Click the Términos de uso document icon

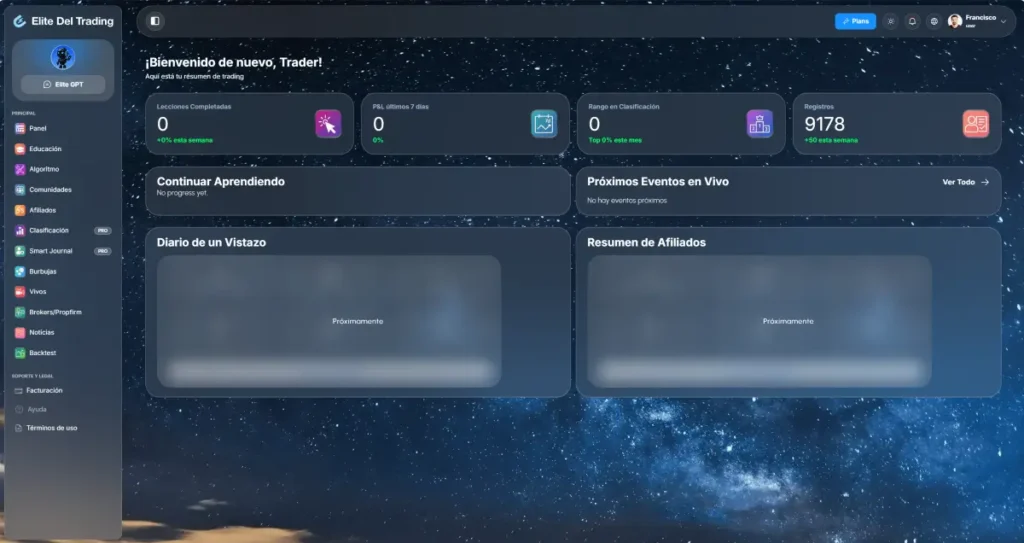tap(18, 428)
